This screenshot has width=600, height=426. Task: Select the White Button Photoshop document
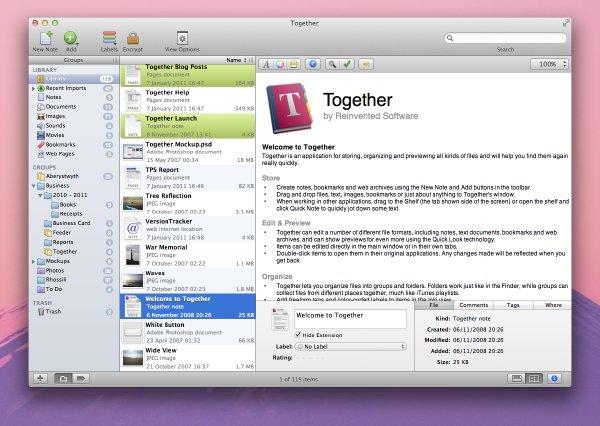point(188,333)
